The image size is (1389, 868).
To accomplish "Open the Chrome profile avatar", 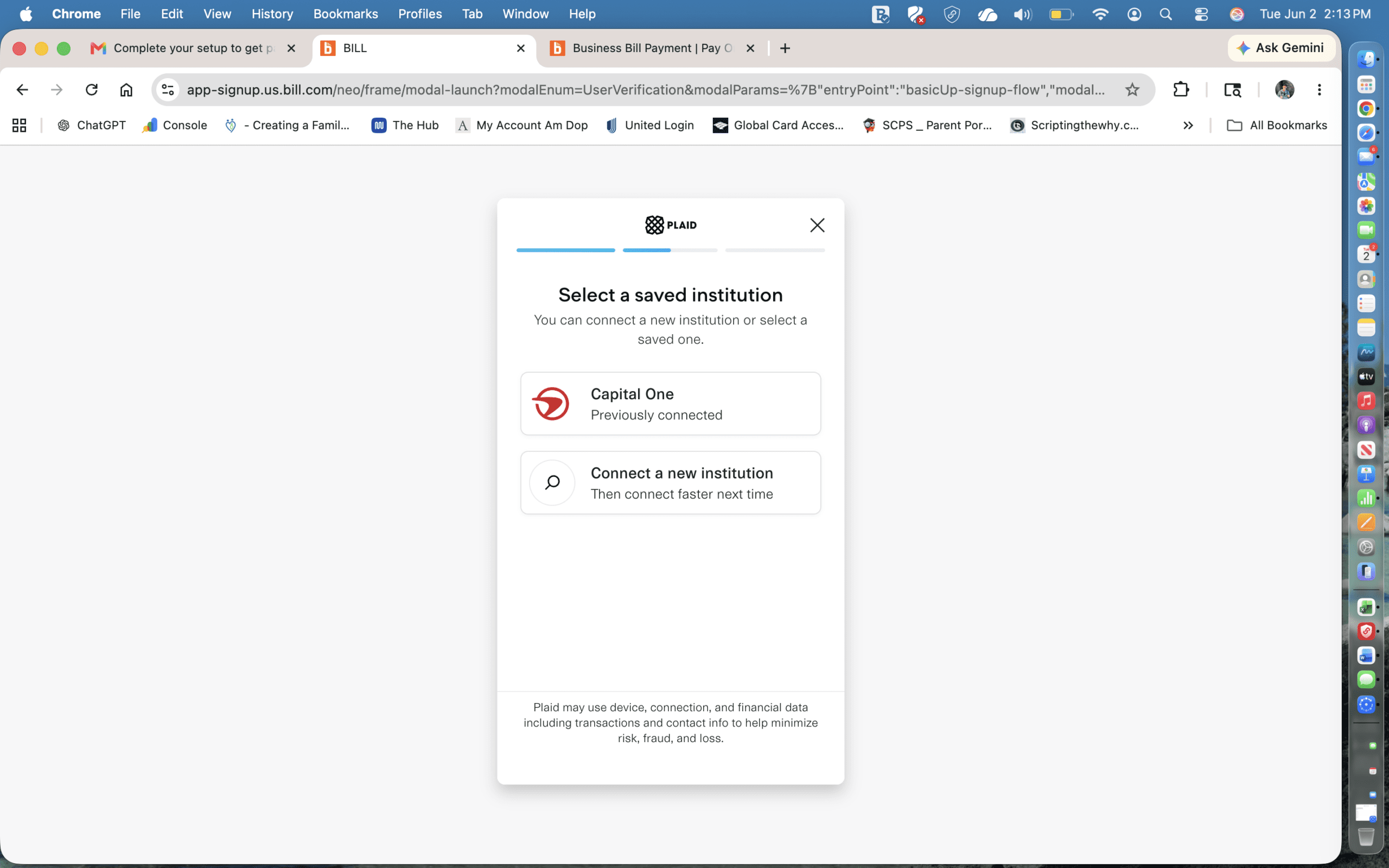I will (1284, 90).
